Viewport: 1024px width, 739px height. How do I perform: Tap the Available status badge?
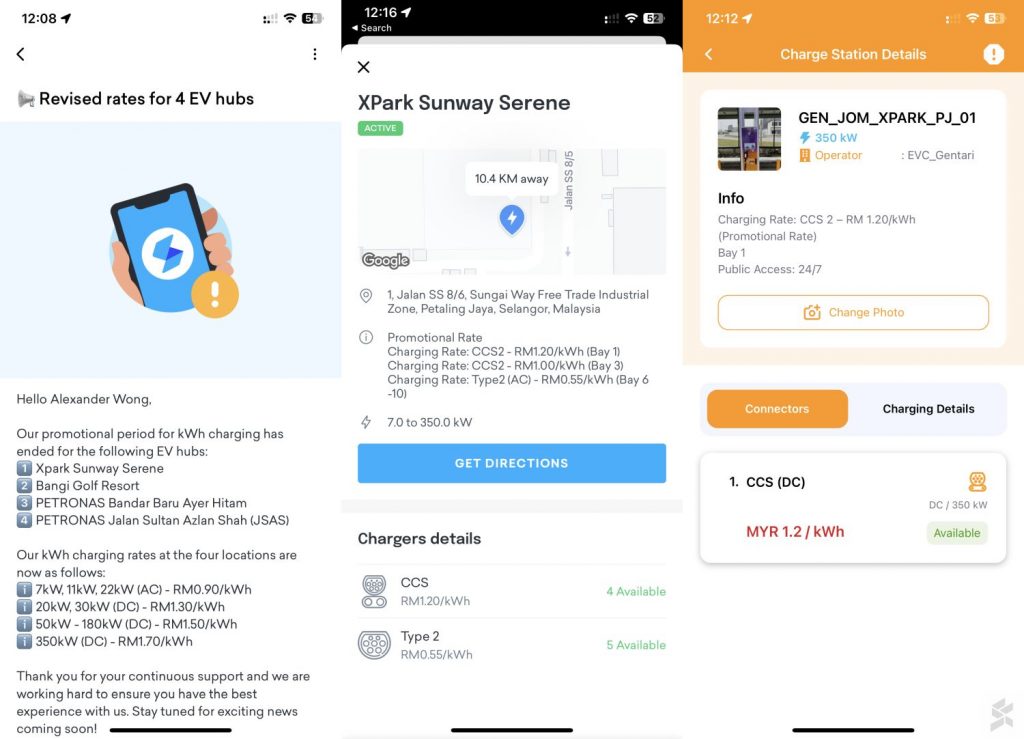click(x=957, y=533)
